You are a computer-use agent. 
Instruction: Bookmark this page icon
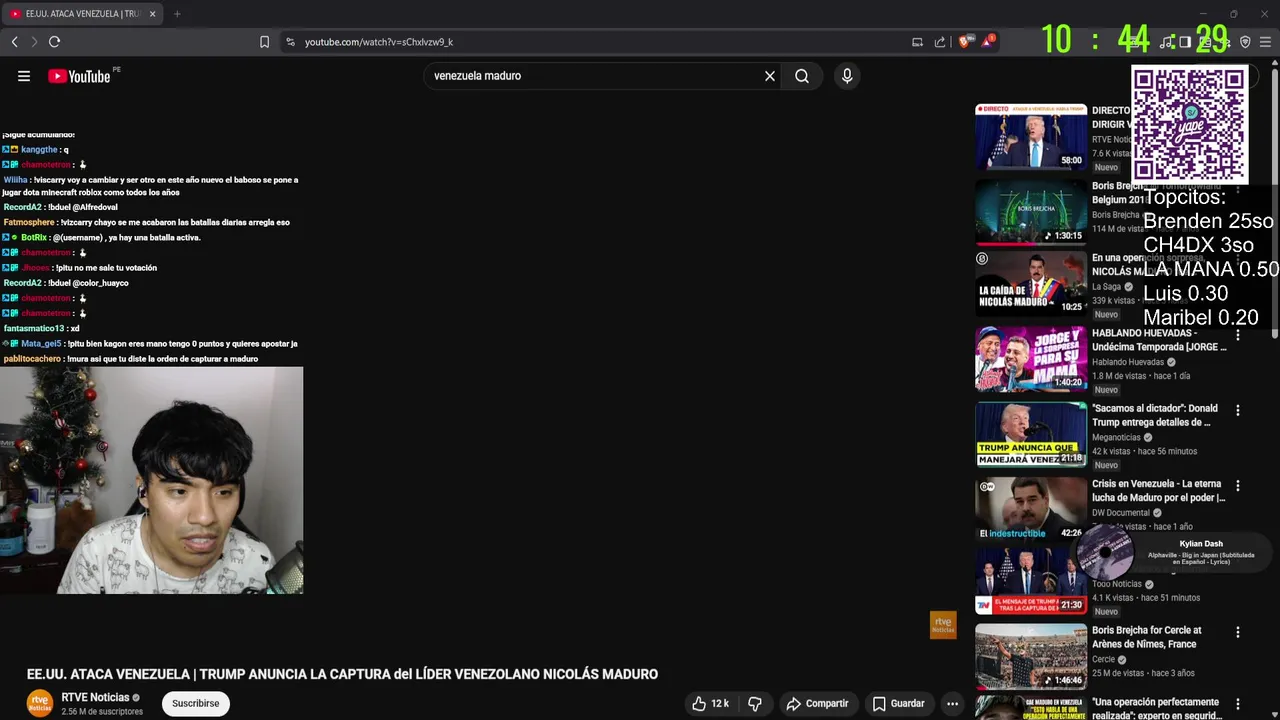[x=264, y=42]
